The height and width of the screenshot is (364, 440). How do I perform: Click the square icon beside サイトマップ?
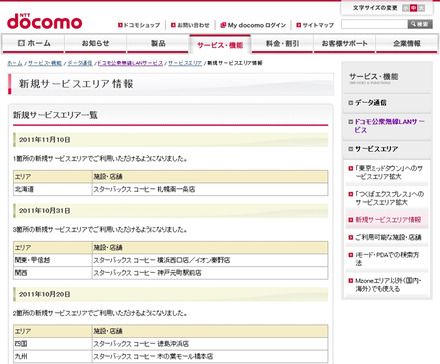(299, 25)
